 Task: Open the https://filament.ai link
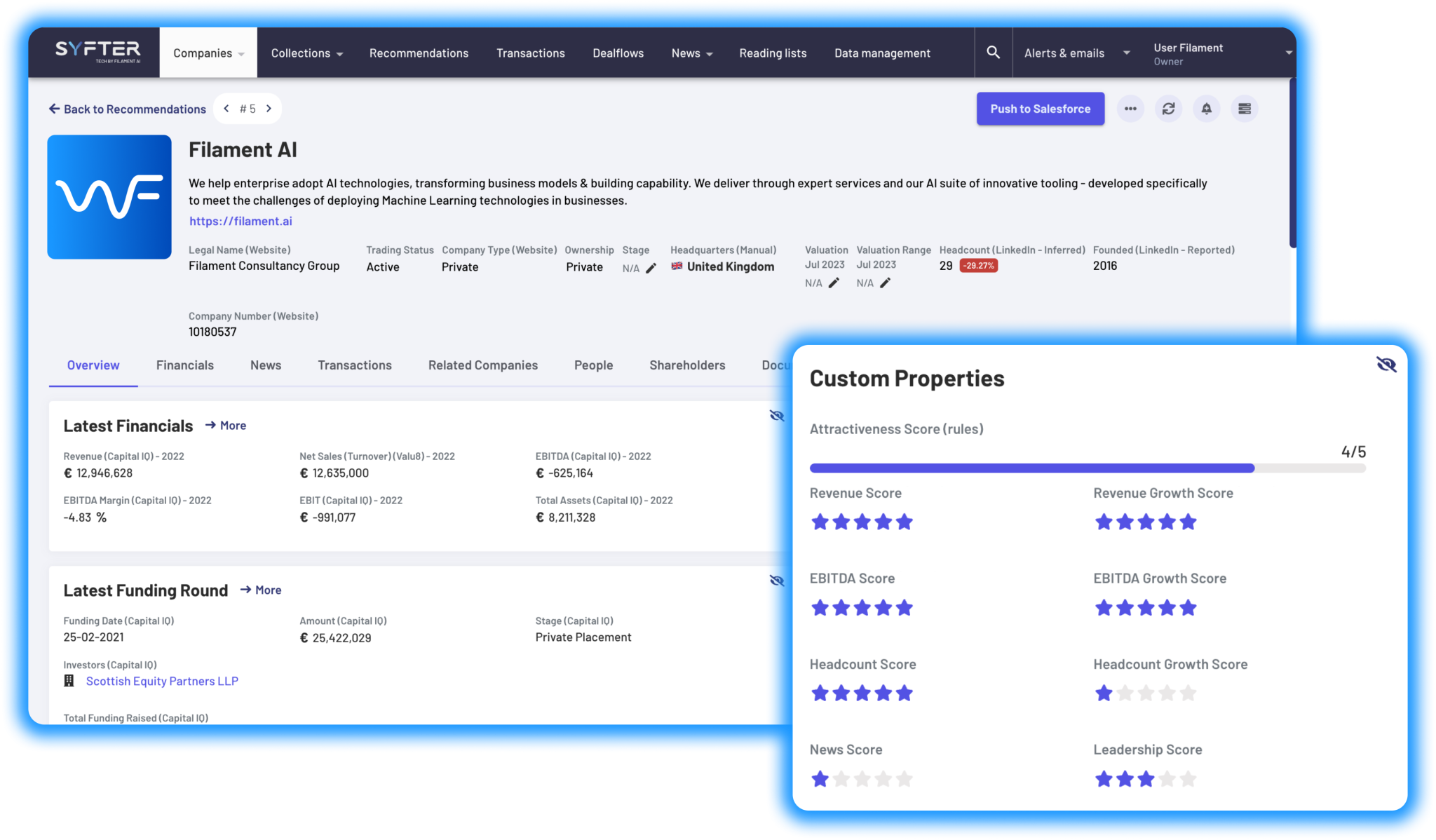coord(241,221)
